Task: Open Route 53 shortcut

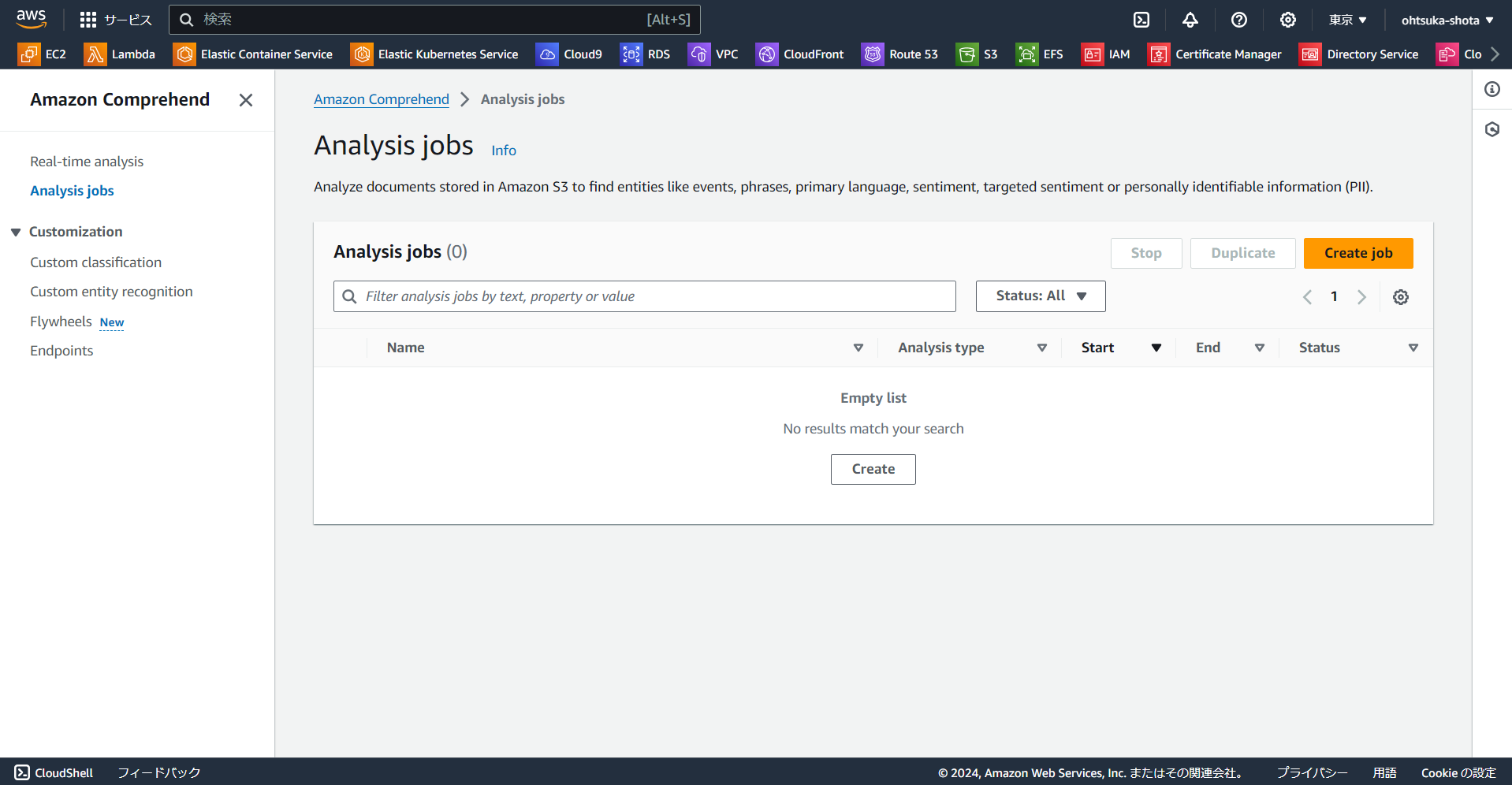Action: pyautogui.click(x=900, y=54)
